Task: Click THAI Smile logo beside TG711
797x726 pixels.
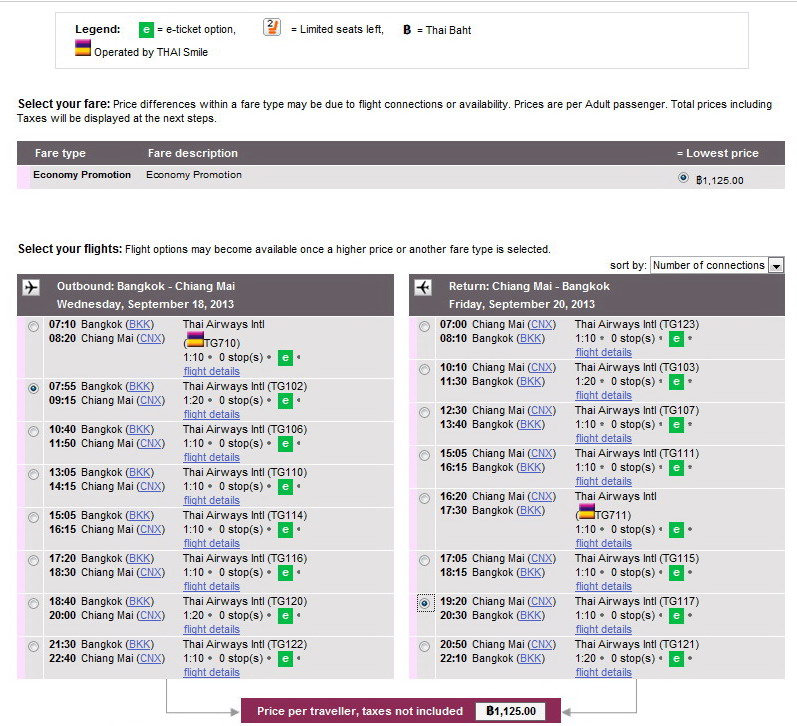Action: click(587, 511)
